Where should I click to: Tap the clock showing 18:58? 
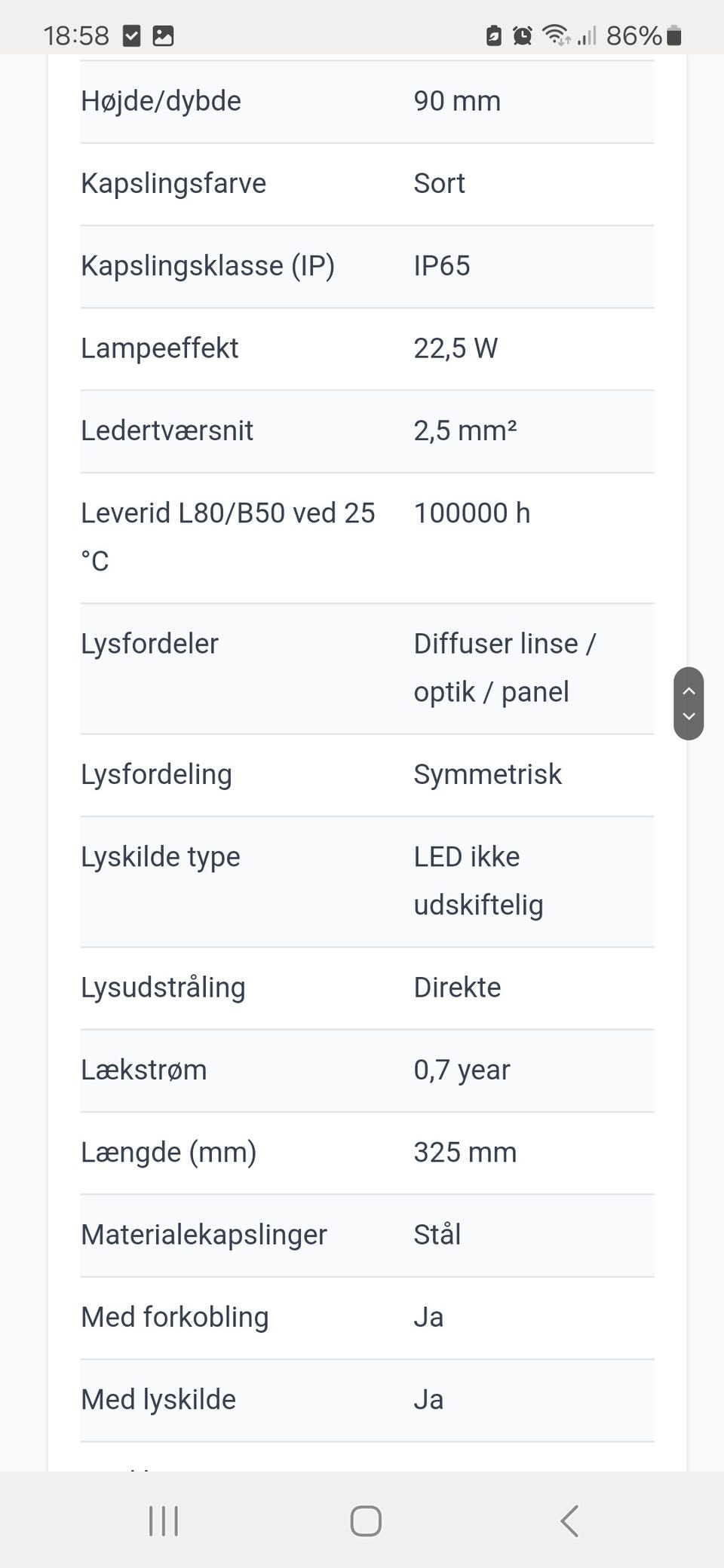pos(76,35)
